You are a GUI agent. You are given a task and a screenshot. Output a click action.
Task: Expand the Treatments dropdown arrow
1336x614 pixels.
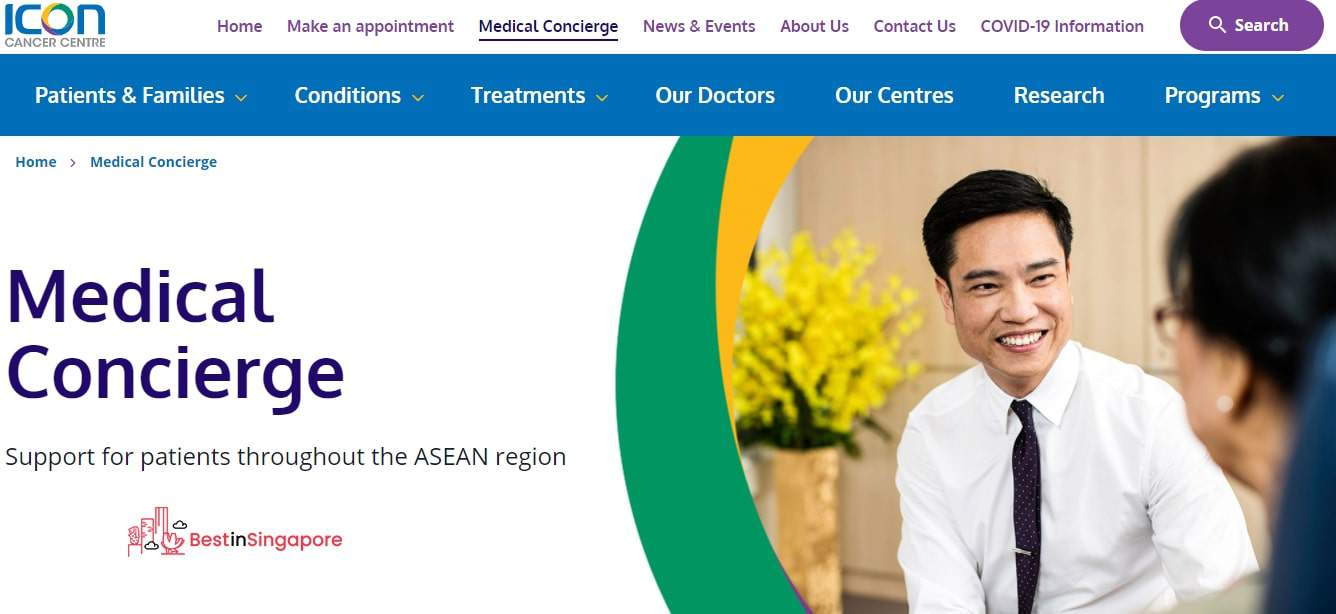pyautogui.click(x=602, y=97)
